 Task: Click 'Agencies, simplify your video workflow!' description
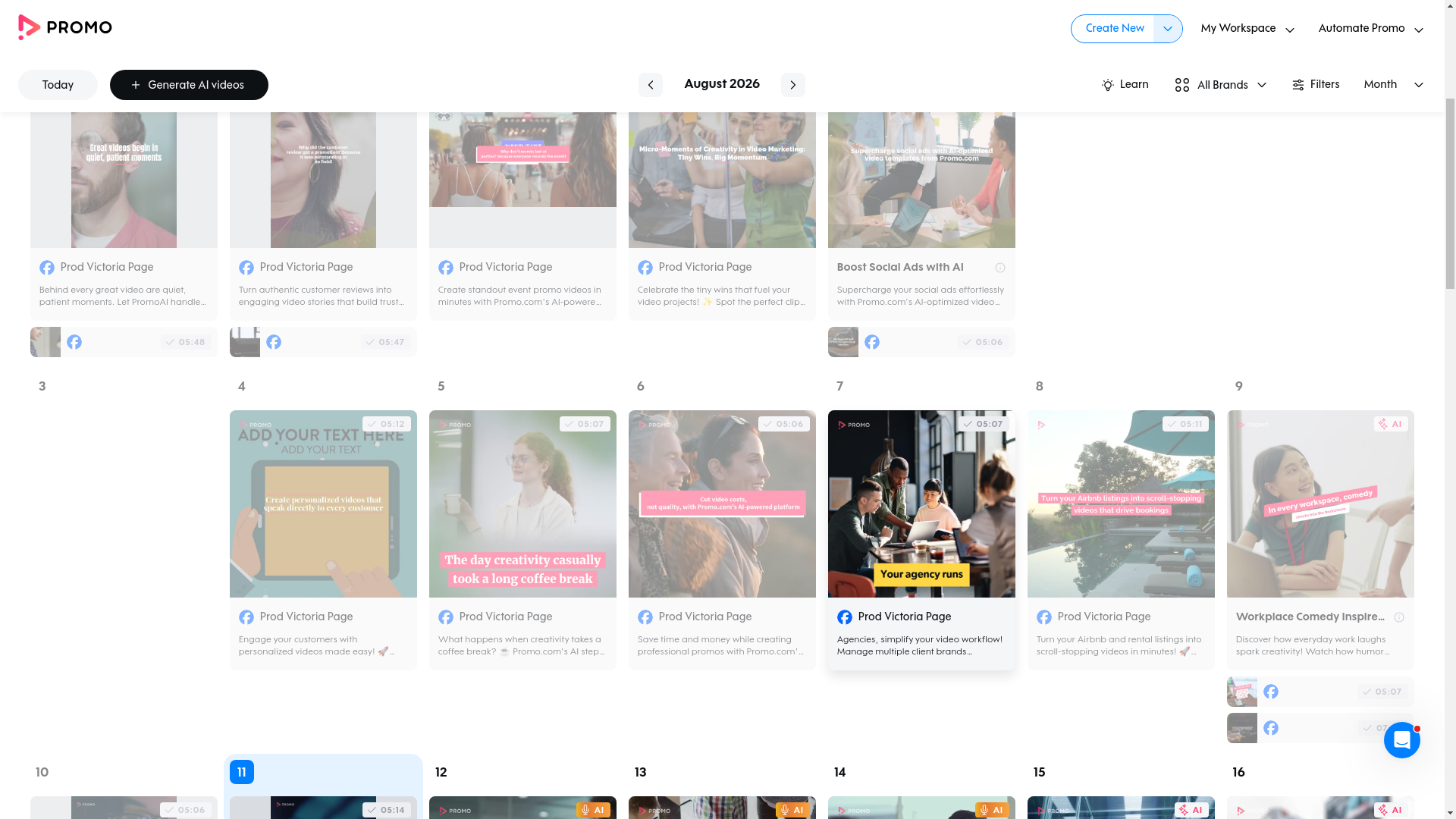coord(920,645)
